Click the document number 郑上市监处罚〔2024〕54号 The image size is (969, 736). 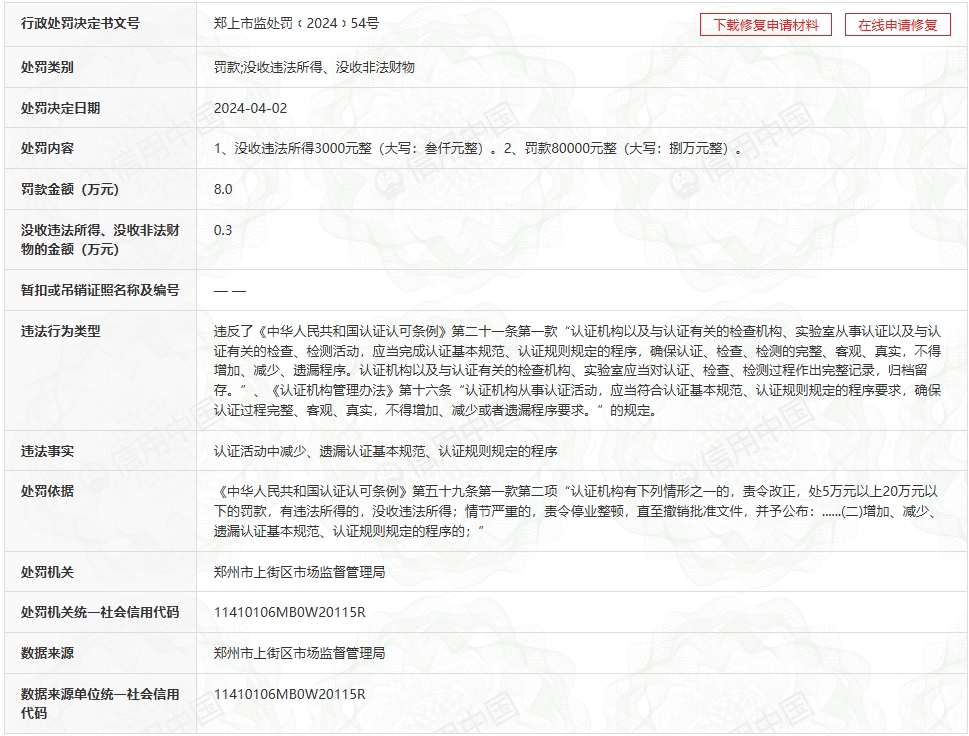click(x=296, y=23)
